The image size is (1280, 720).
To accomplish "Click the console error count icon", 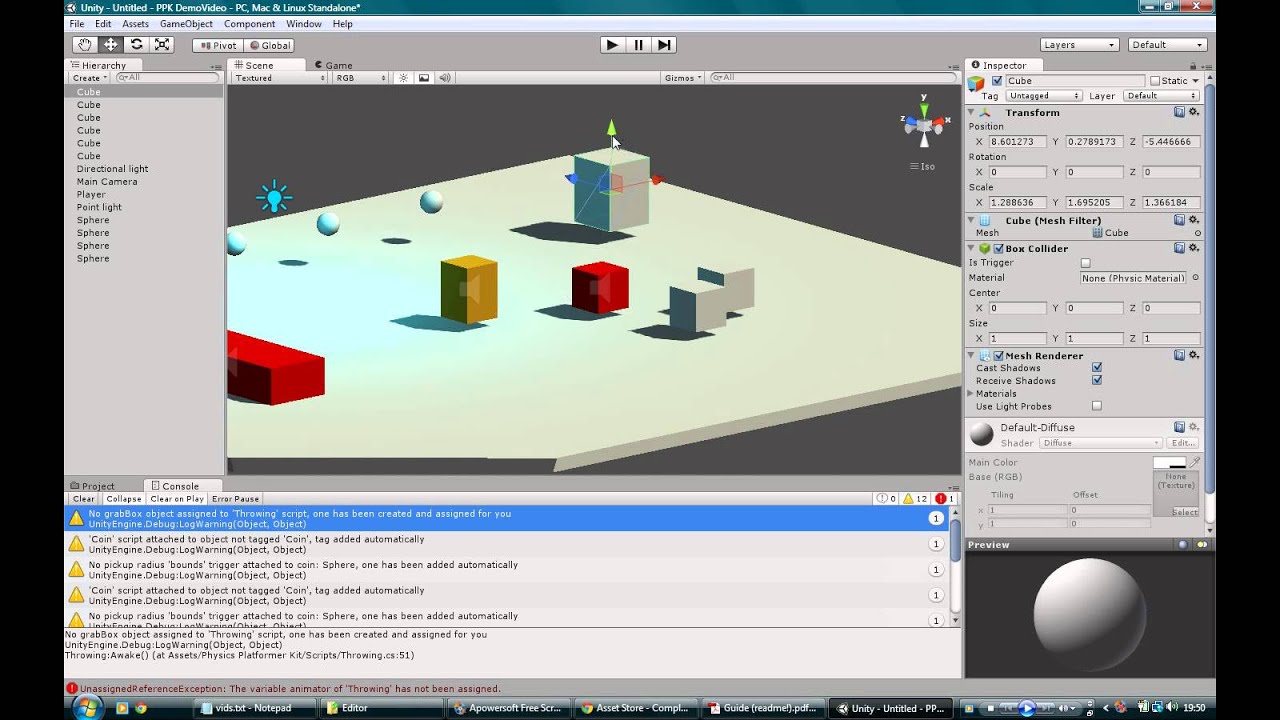I will [x=946, y=498].
